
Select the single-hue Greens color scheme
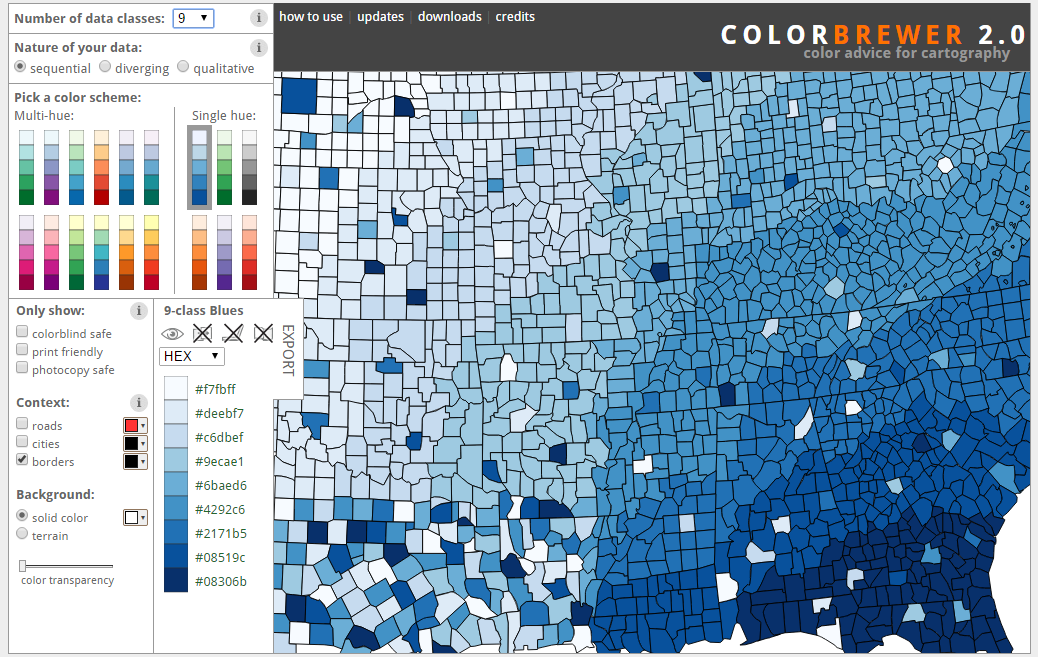222,166
